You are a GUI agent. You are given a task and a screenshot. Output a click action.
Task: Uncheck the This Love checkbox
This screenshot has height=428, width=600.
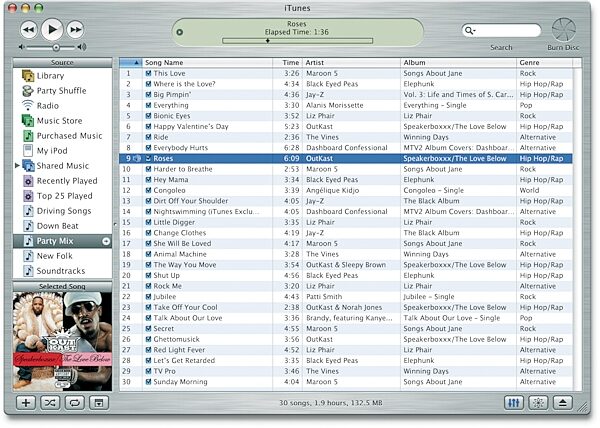click(x=148, y=73)
